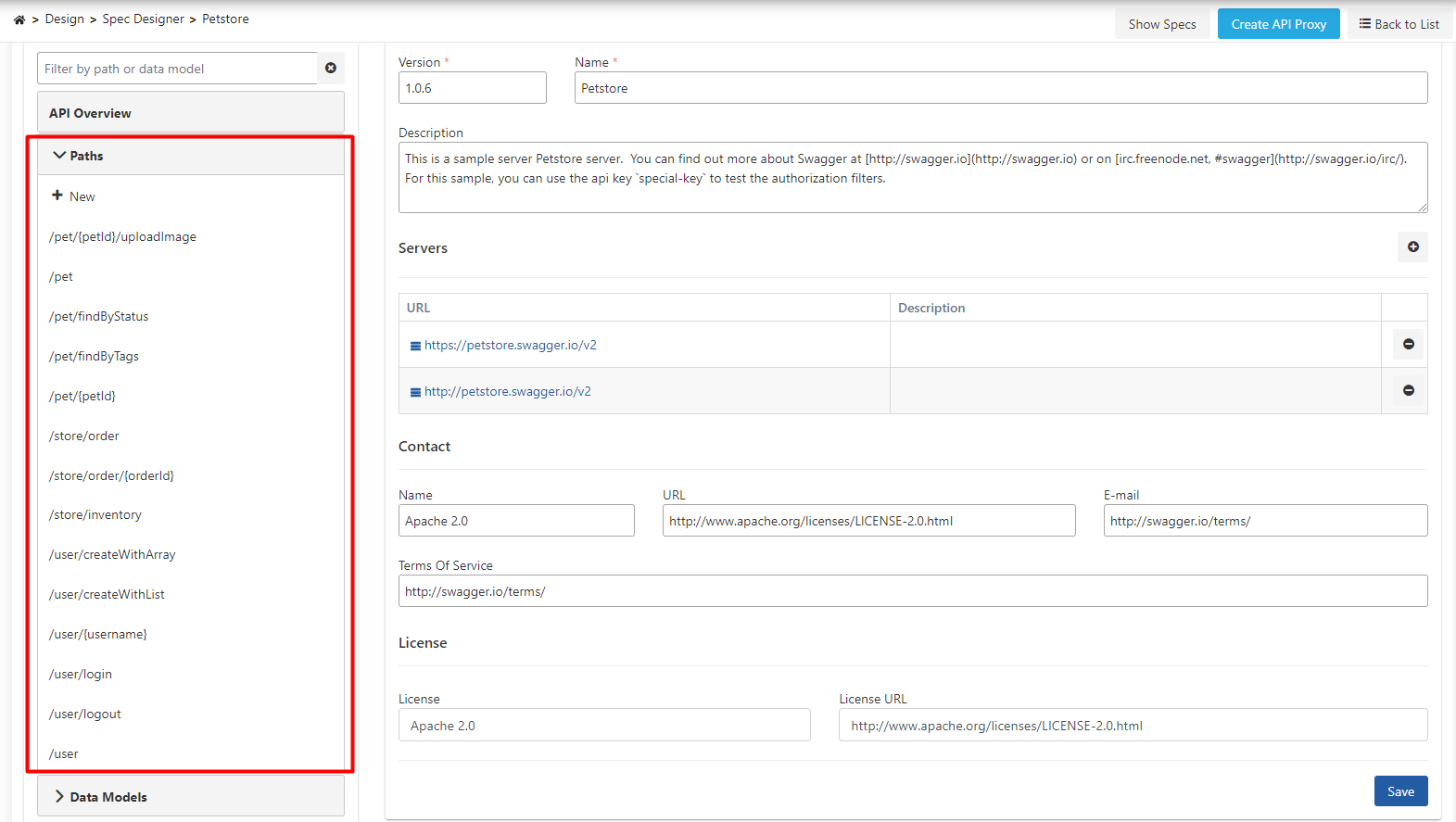The image size is (1456, 822).
Task: Open the API Overview panel
Action: click(x=190, y=113)
